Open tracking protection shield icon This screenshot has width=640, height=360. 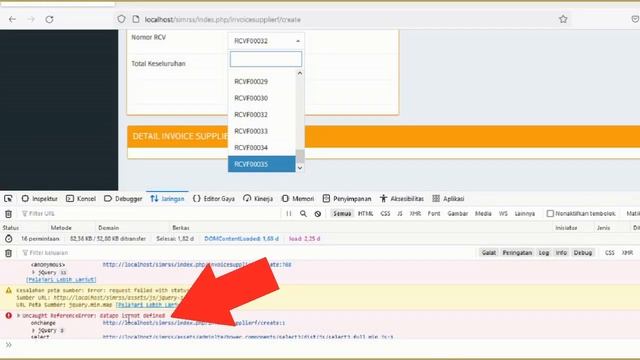tap(121, 19)
